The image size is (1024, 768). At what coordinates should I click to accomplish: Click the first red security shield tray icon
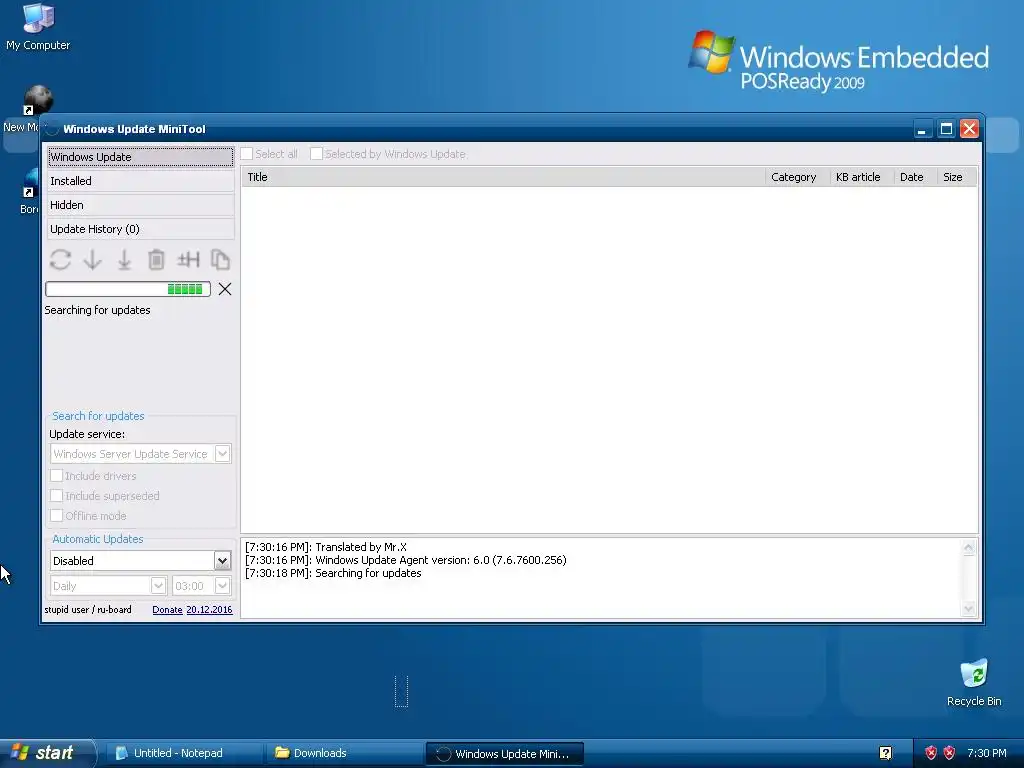[x=931, y=753]
